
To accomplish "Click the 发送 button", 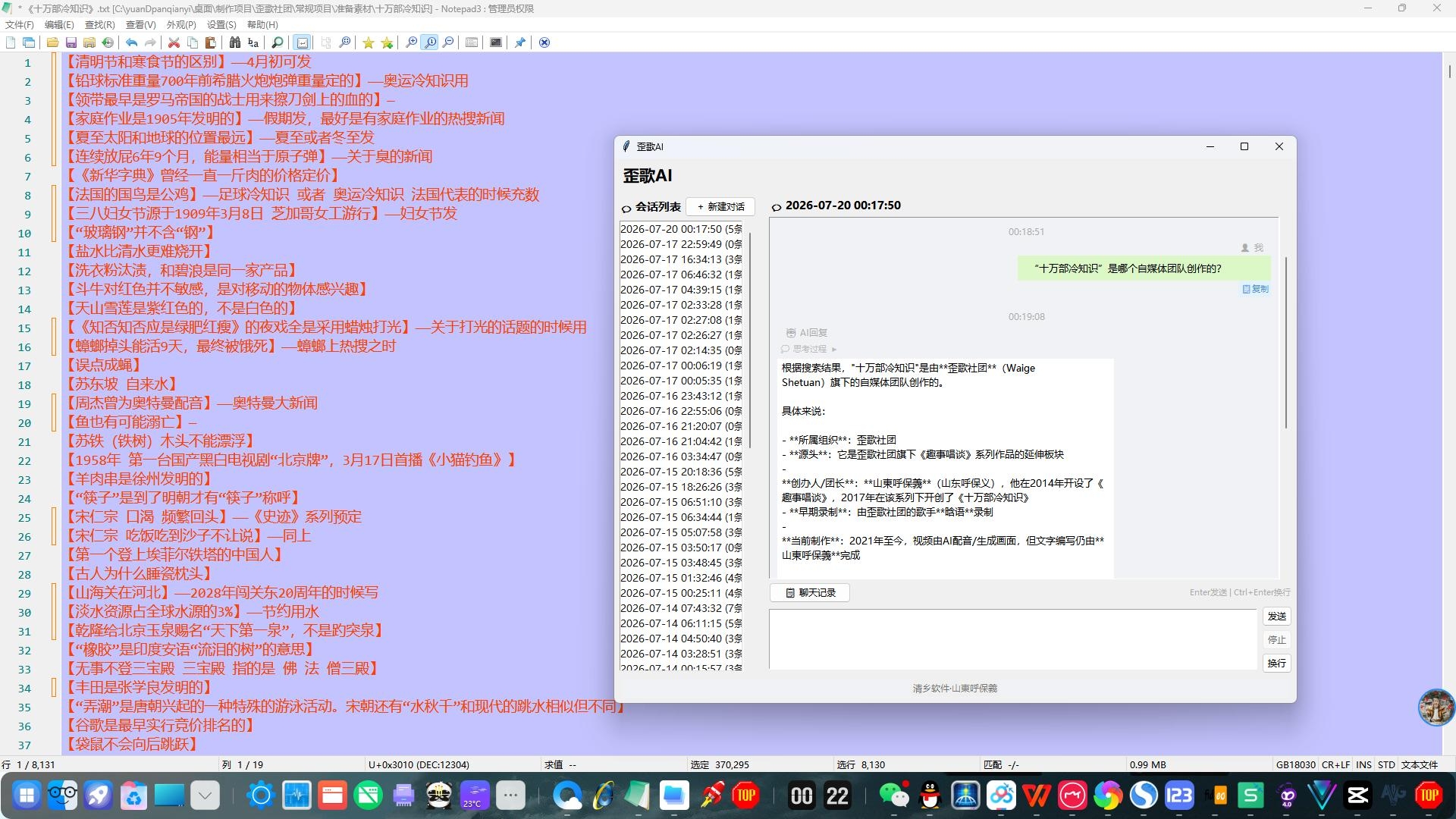I will (x=1277, y=617).
